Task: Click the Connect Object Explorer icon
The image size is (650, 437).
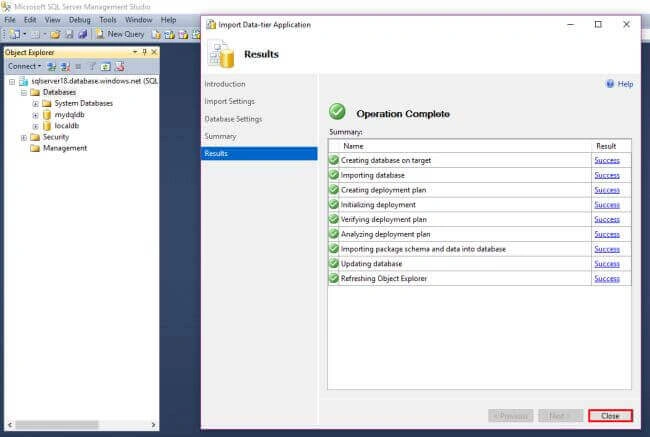Action: (x=51, y=66)
